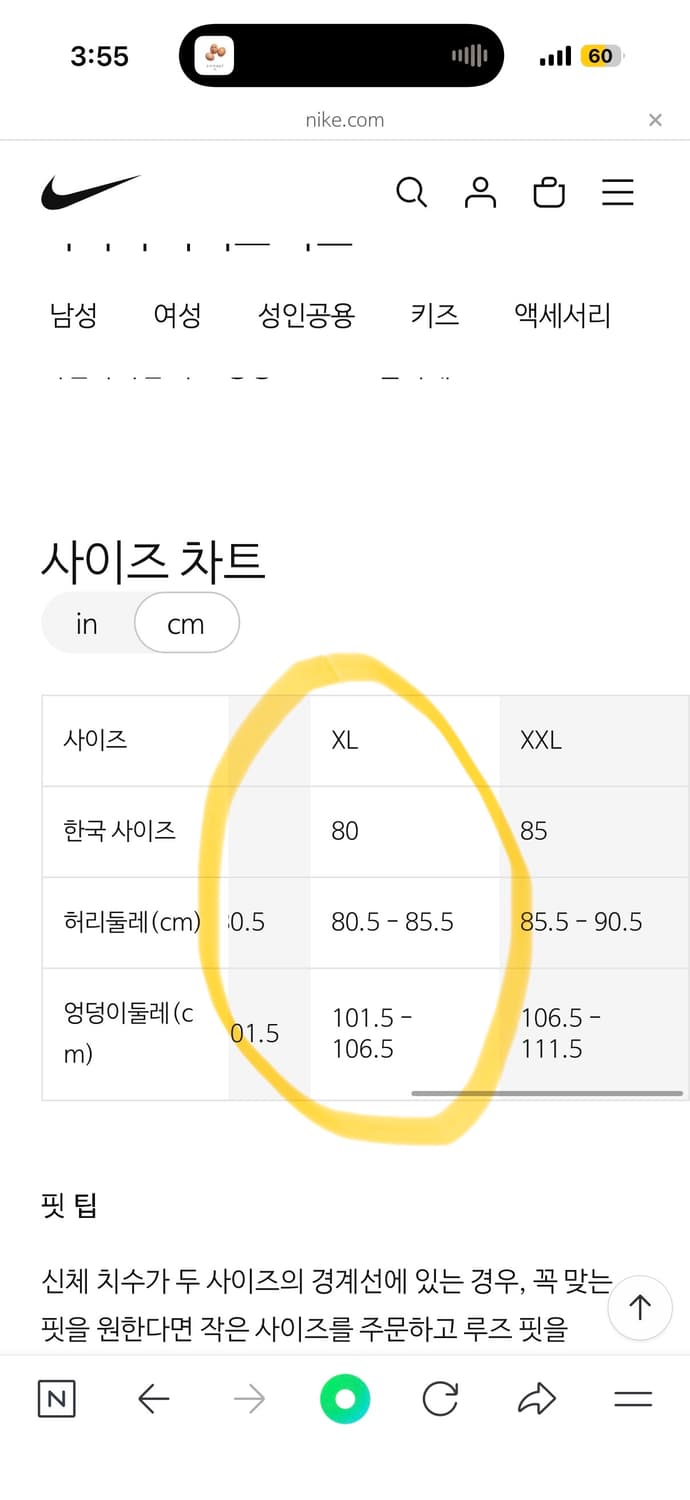Tap the Naver N home icon

56,1399
